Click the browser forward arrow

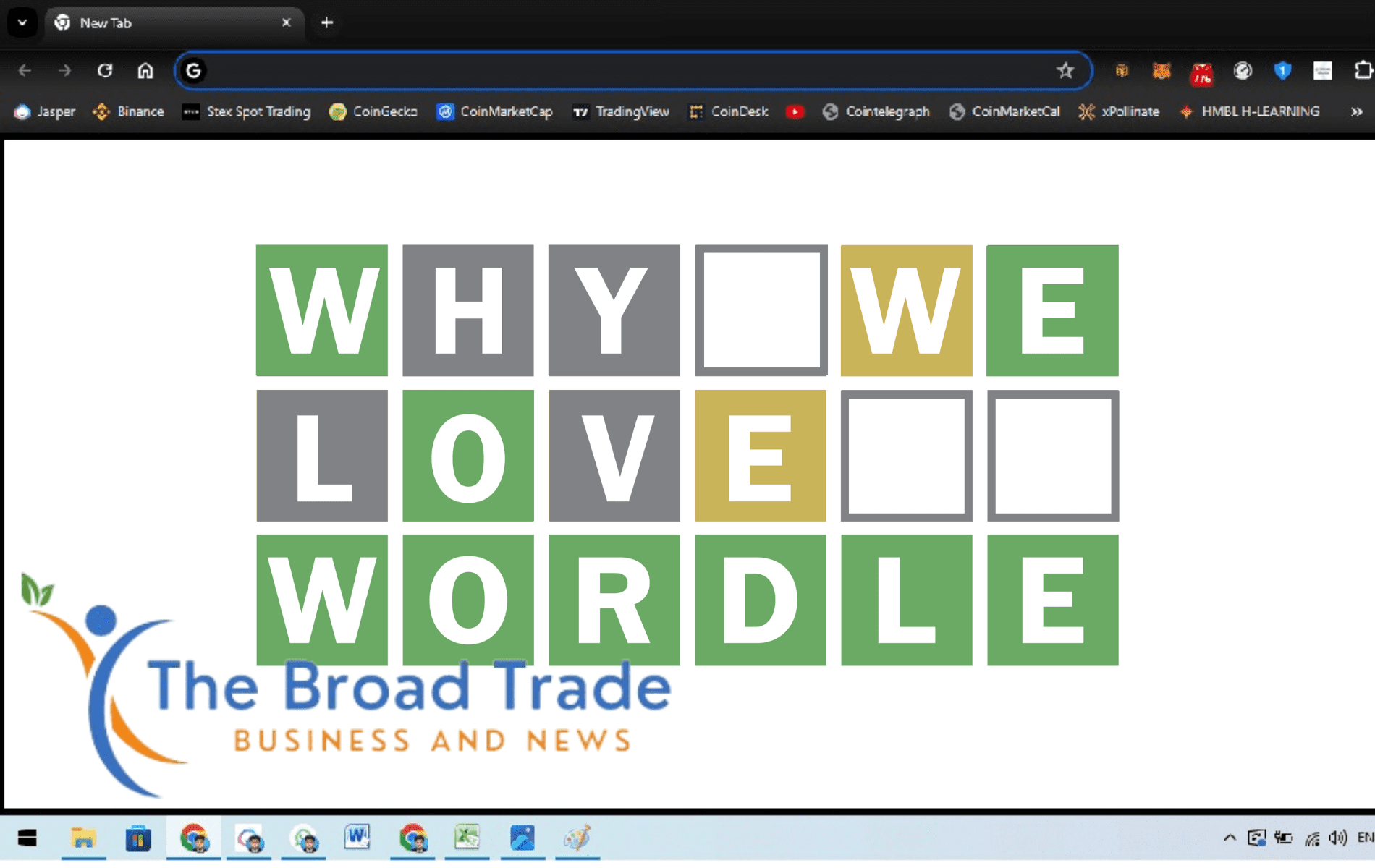point(65,70)
